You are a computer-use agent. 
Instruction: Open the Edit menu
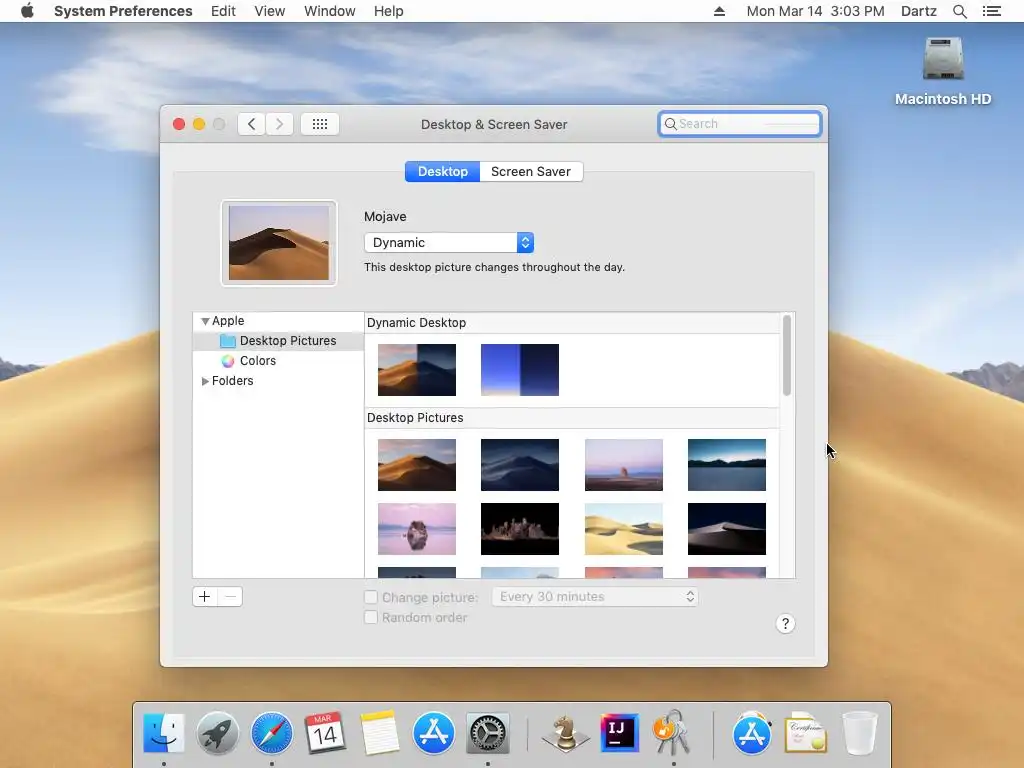[223, 11]
